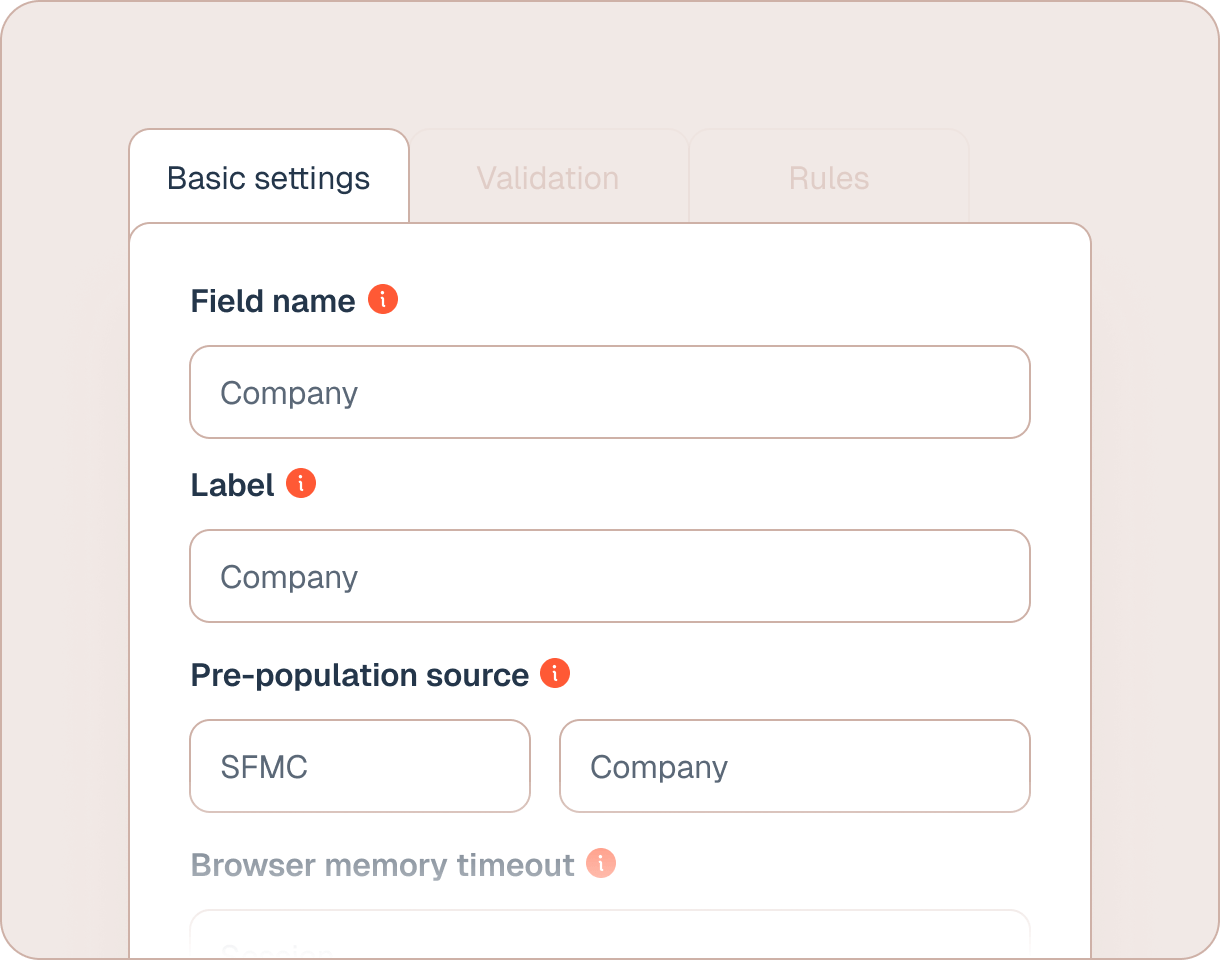Click inside the Field name Company input

(x=610, y=392)
